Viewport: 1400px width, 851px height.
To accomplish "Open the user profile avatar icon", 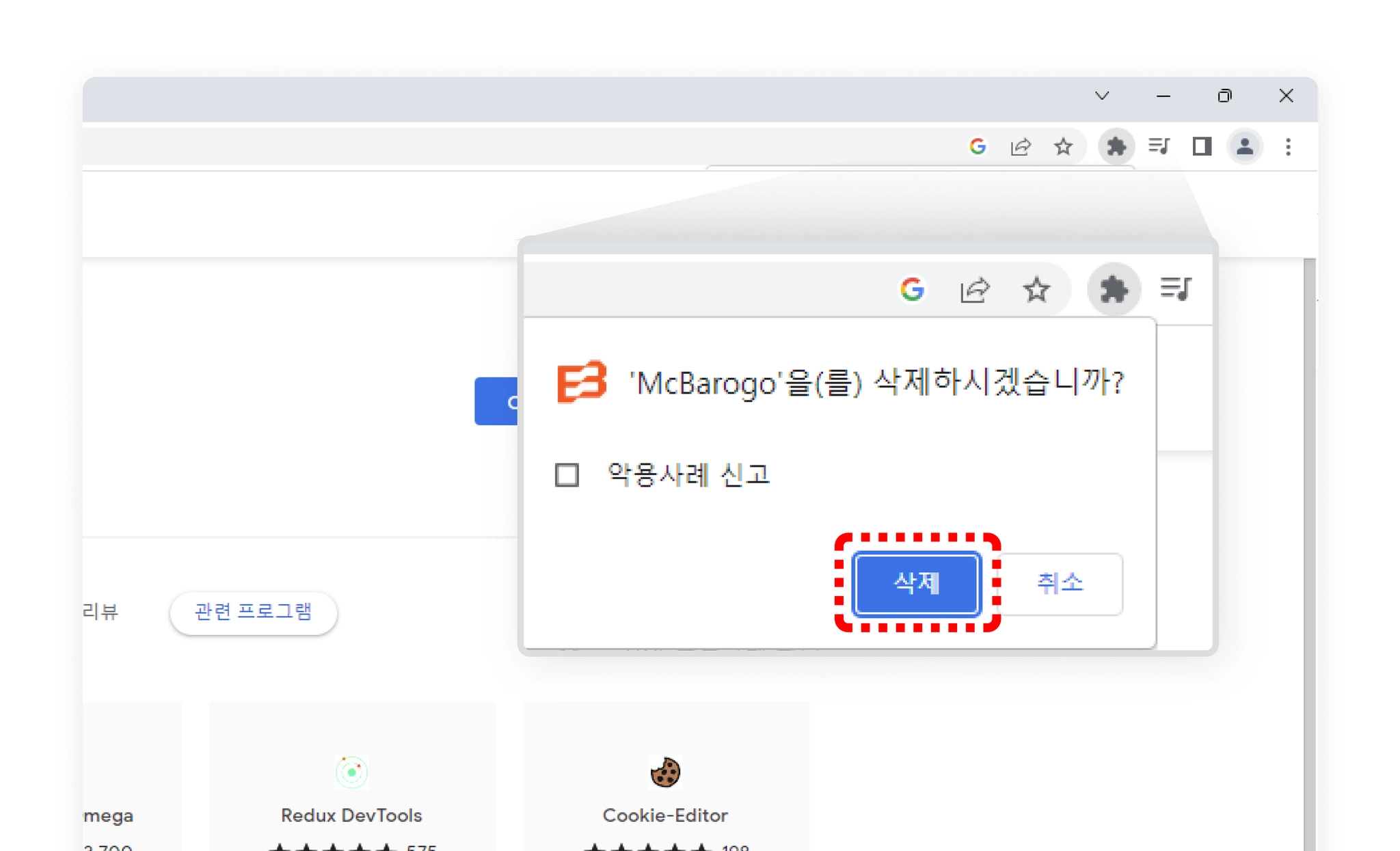I will [x=1244, y=146].
